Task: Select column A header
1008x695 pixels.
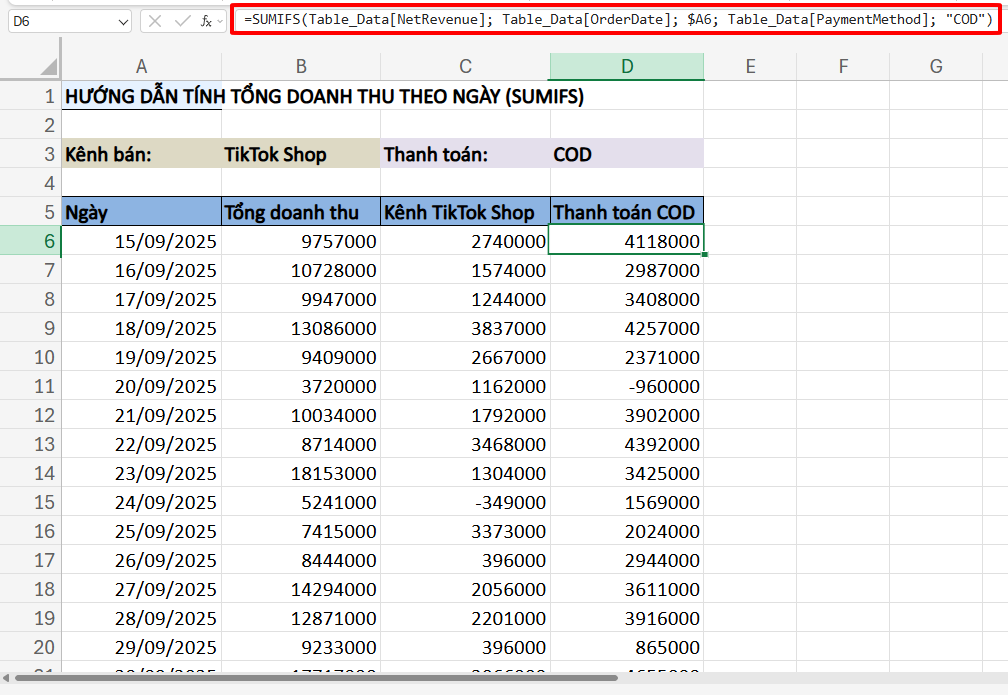Action: click(x=141, y=67)
